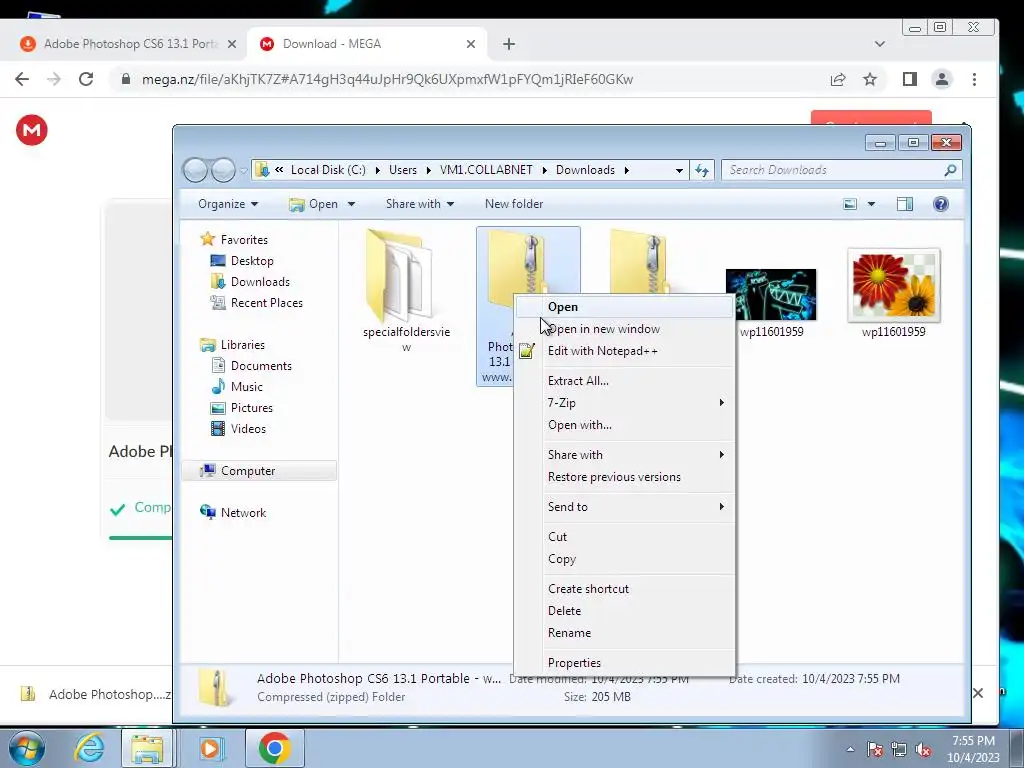Open Downloads in navigation pane
1024x768 pixels.
259,282
